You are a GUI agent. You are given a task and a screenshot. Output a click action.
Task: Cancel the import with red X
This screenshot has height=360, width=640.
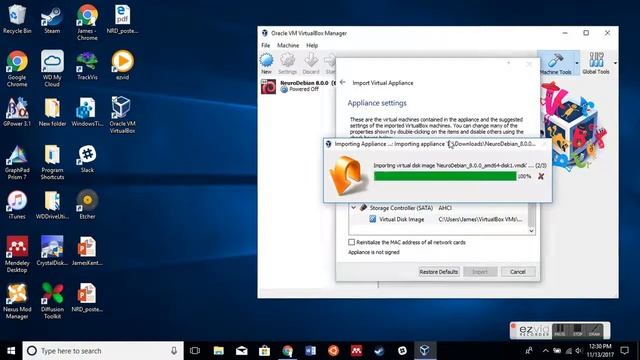541,176
